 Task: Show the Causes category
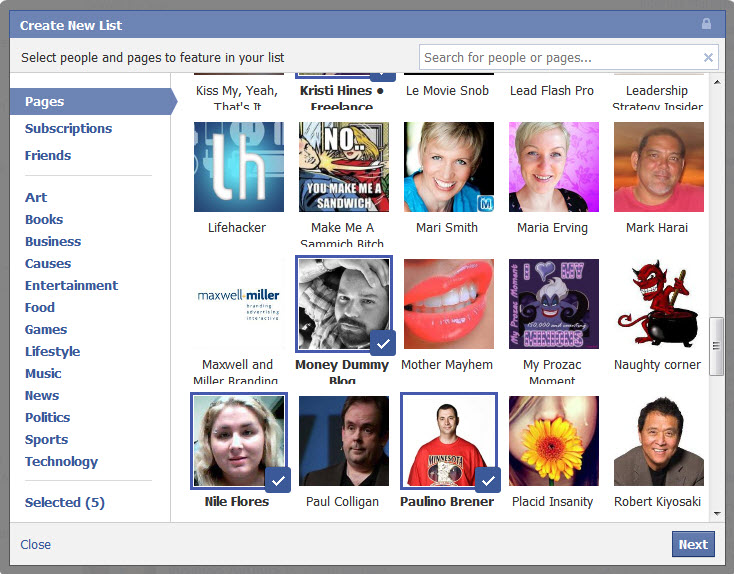click(48, 264)
